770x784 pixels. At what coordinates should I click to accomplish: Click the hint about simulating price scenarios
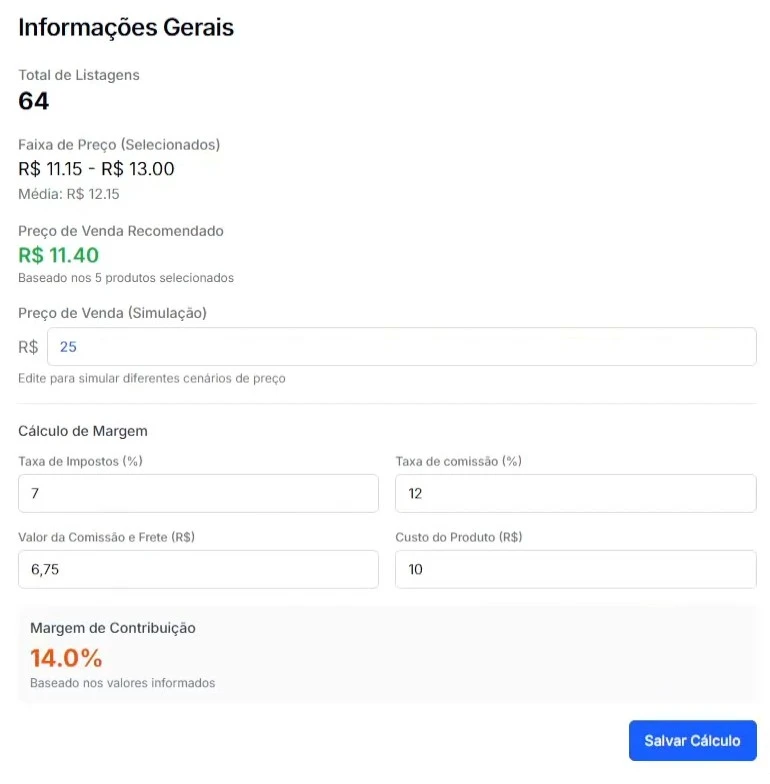coord(152,378)
